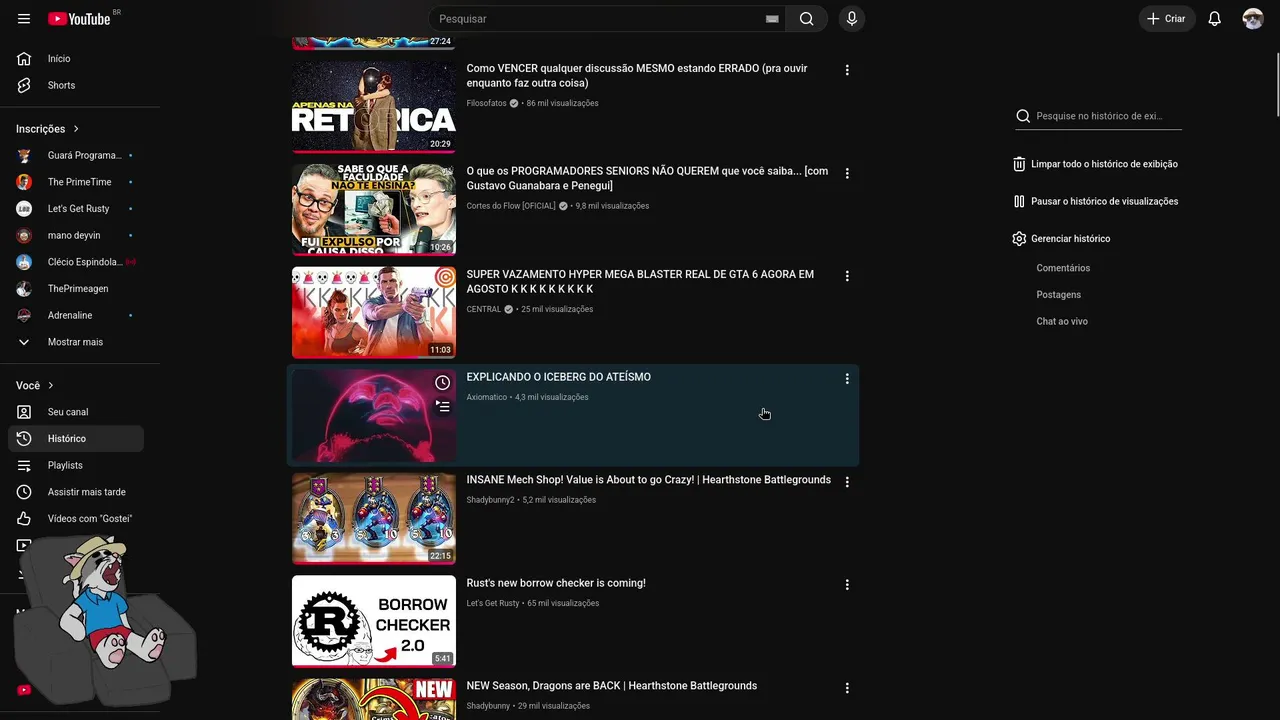Open options for NEW Season Dragons video

847,688
